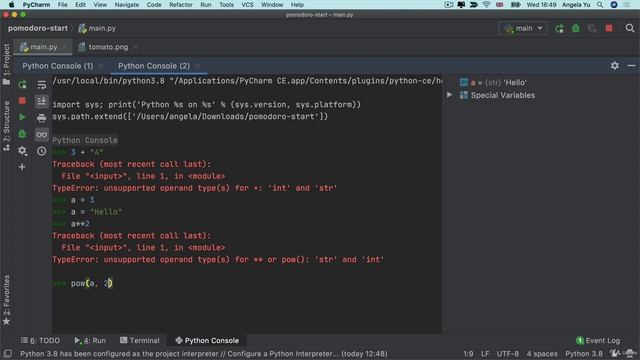
Task: Click 4 spaces indent setting
Action: 542,353
